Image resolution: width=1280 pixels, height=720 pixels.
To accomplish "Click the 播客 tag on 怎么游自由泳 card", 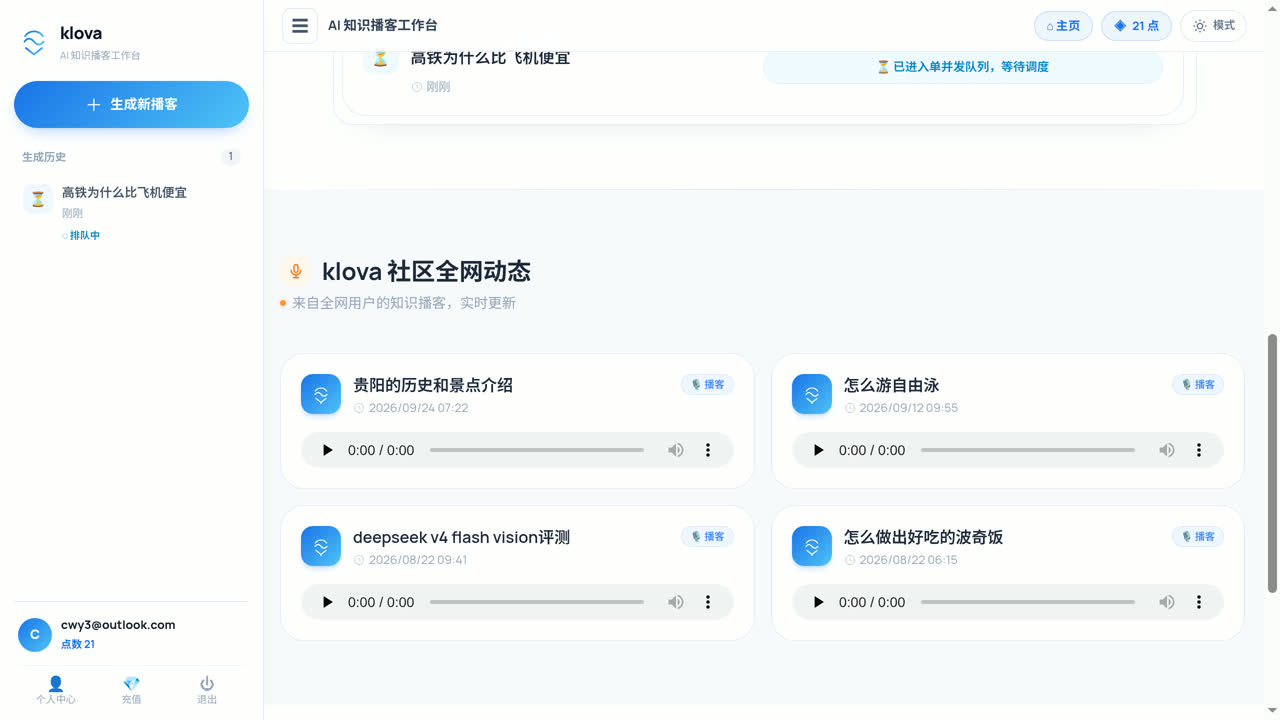I will (1198, 384).
